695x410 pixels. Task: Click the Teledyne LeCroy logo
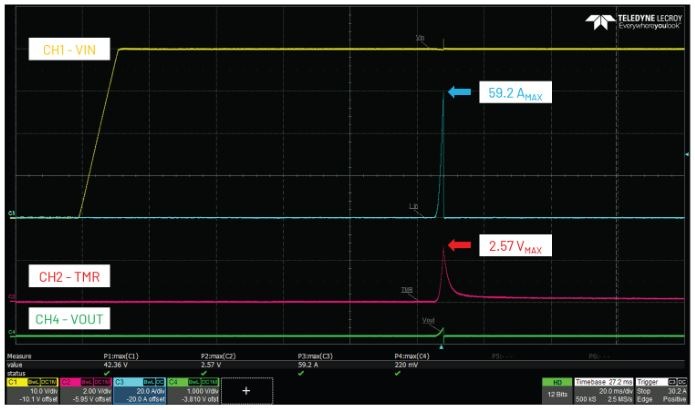634,21
